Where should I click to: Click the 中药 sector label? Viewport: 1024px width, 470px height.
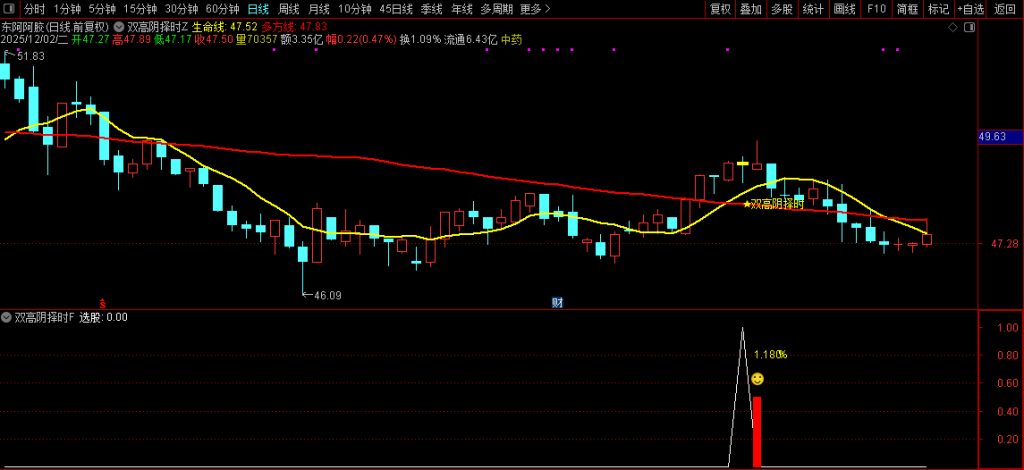point(511,39)
